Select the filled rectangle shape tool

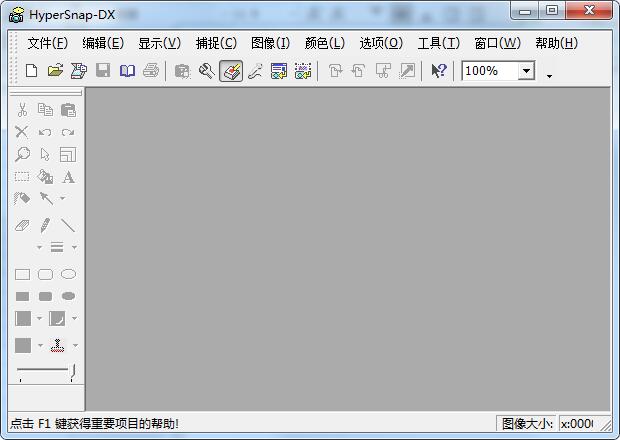(x=23, y=296)
